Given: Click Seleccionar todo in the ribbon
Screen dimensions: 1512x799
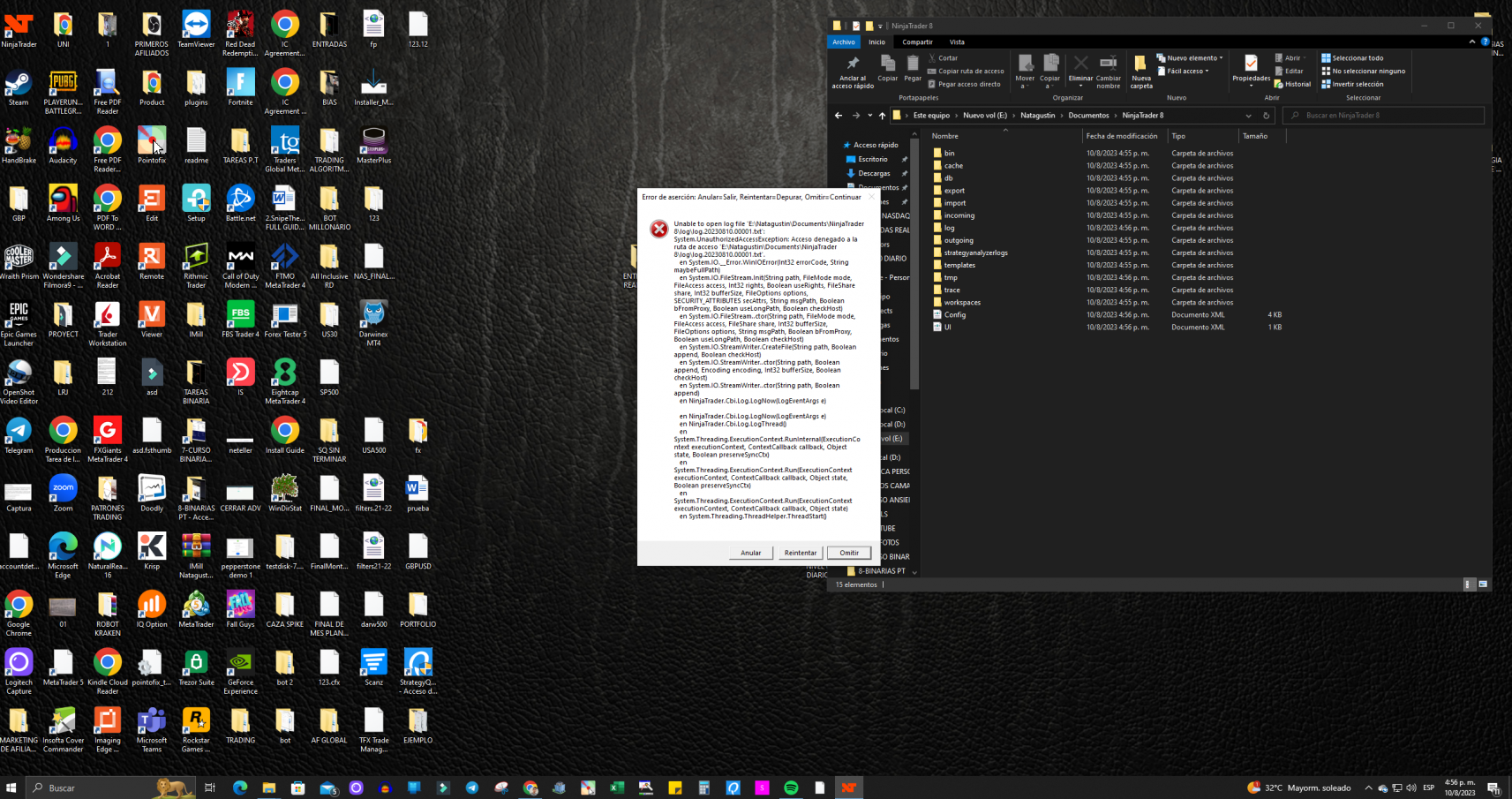Looking at the screenshot, I should [1352, 58].
